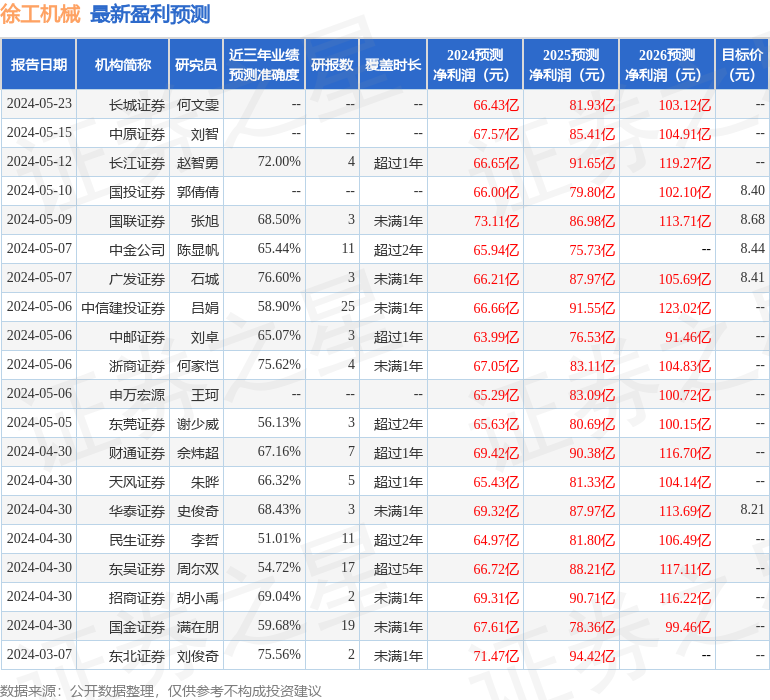Click institution 天风证券
This screenshot has width=770, height=700.
coord(137,482)
